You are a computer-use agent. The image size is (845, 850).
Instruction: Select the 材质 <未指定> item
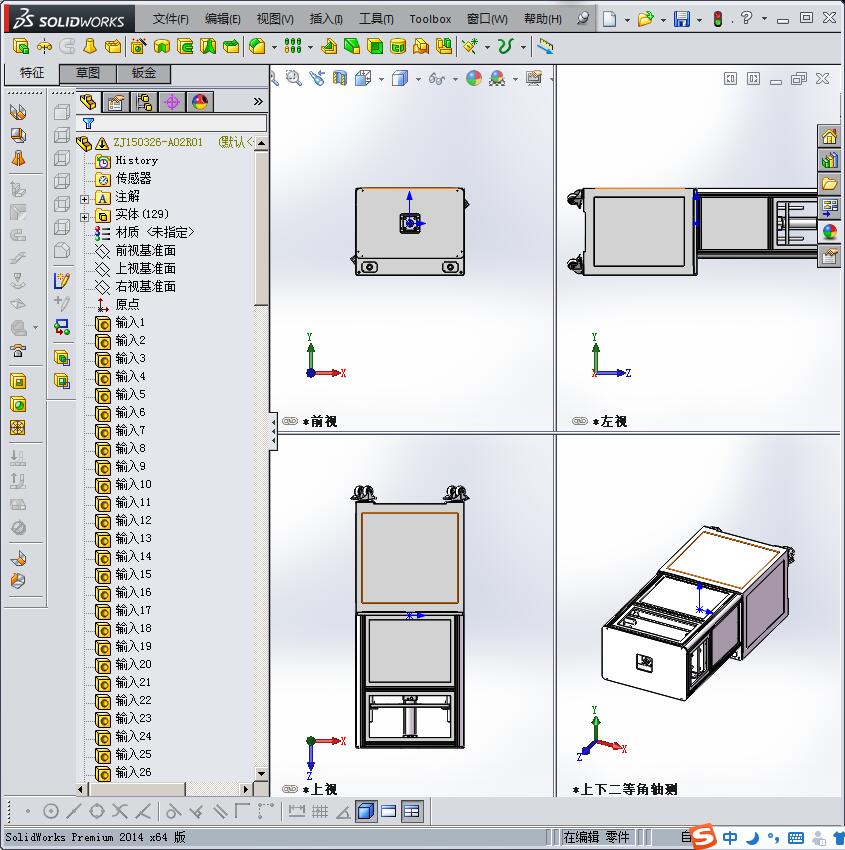point(154,233)
